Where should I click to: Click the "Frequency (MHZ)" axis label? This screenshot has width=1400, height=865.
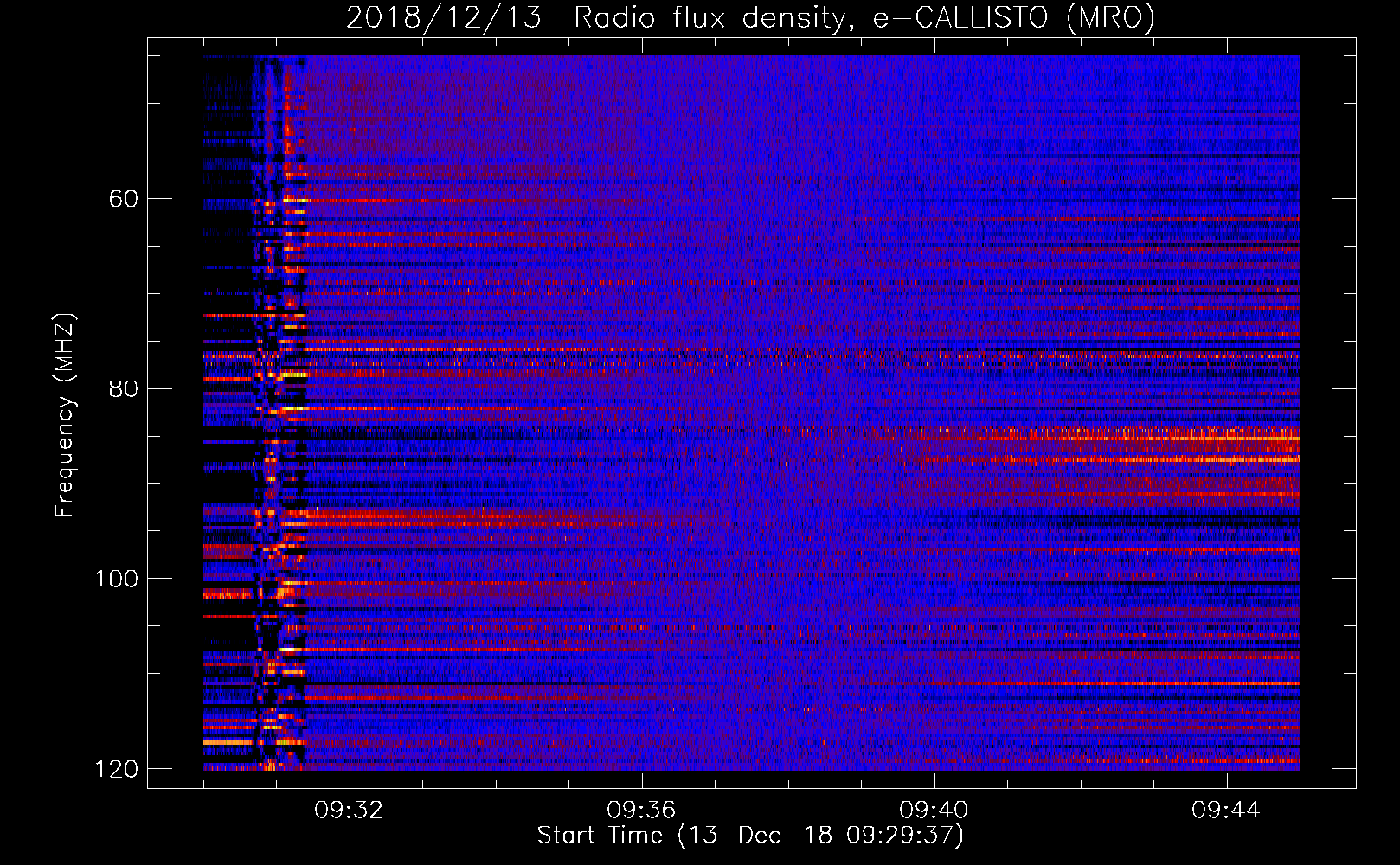(65, 415)
